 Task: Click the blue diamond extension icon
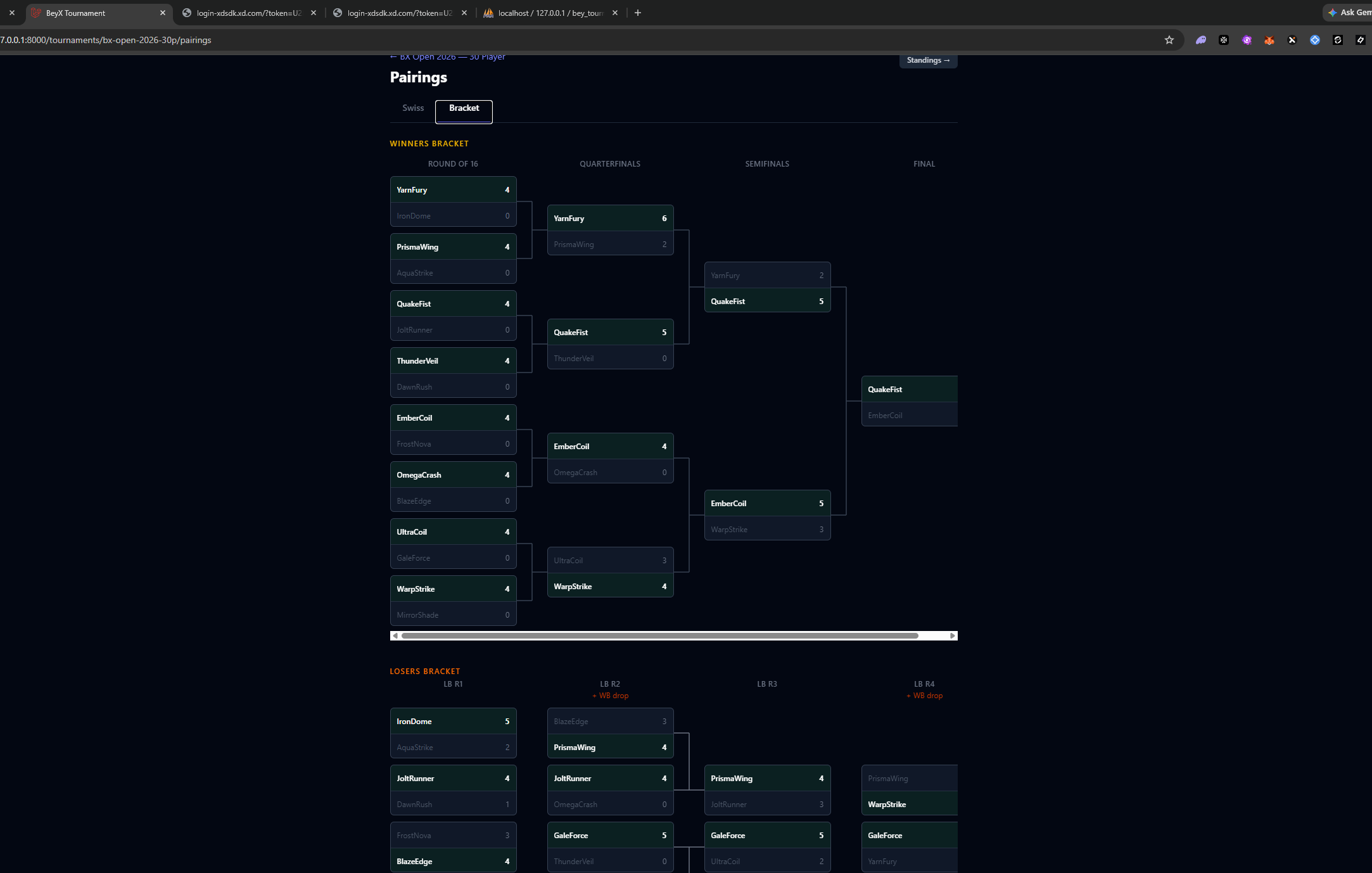(1315, 40)
